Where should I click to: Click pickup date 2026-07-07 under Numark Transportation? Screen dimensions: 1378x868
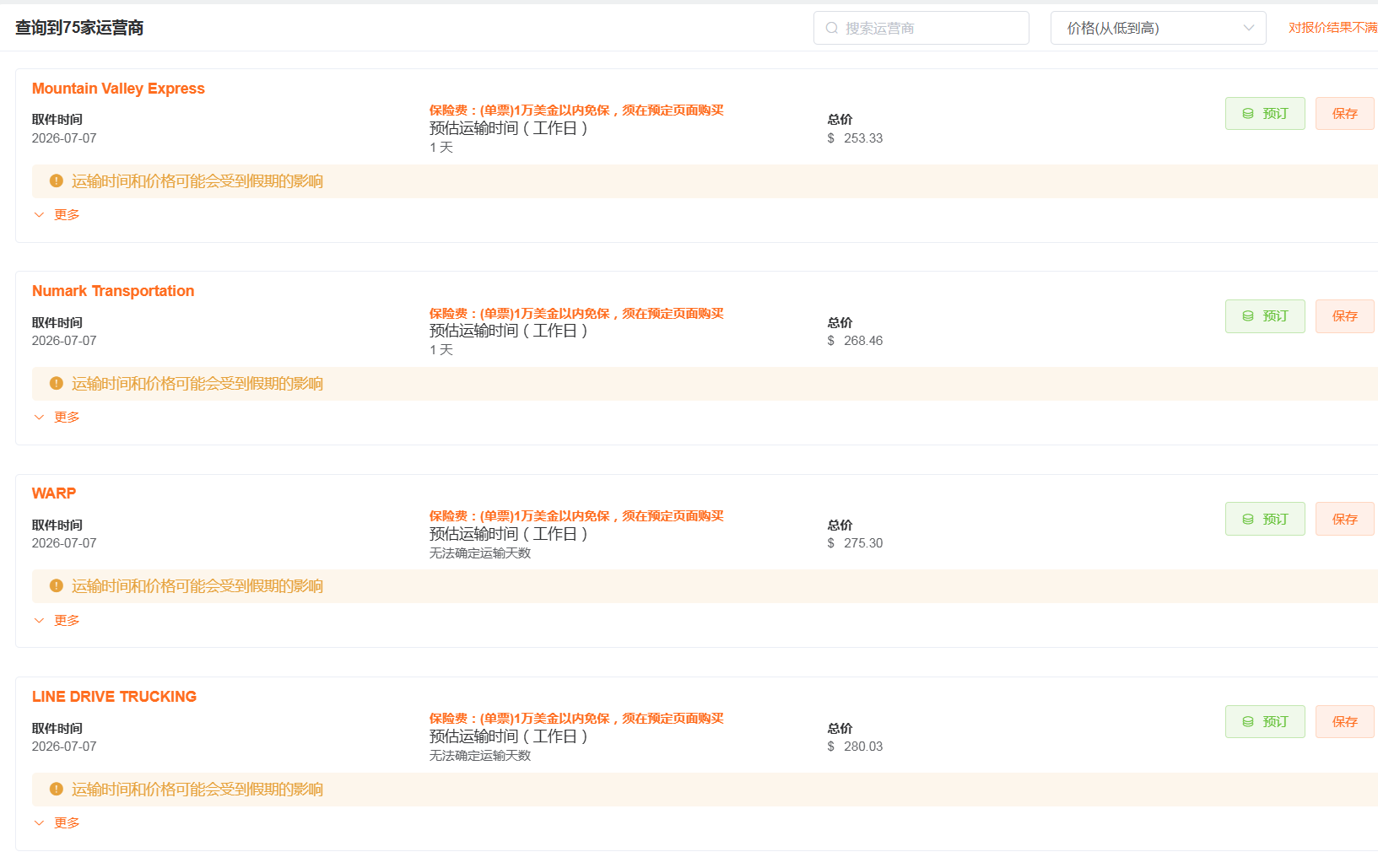coord(64,341)
